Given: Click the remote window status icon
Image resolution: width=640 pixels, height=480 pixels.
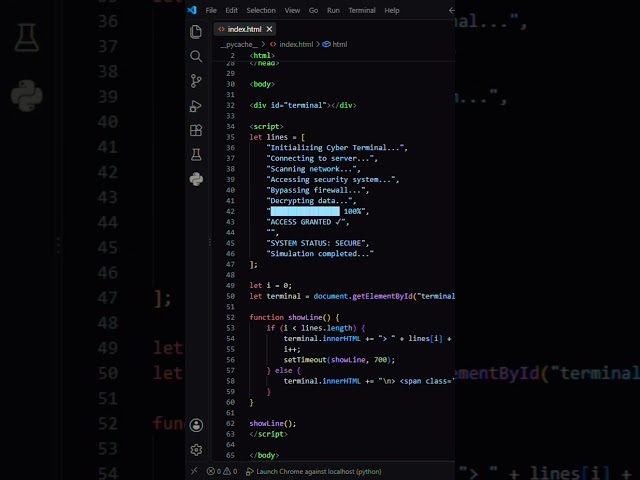Looking at the screenshot, I should pyautogui.click(x=194, y=471).
